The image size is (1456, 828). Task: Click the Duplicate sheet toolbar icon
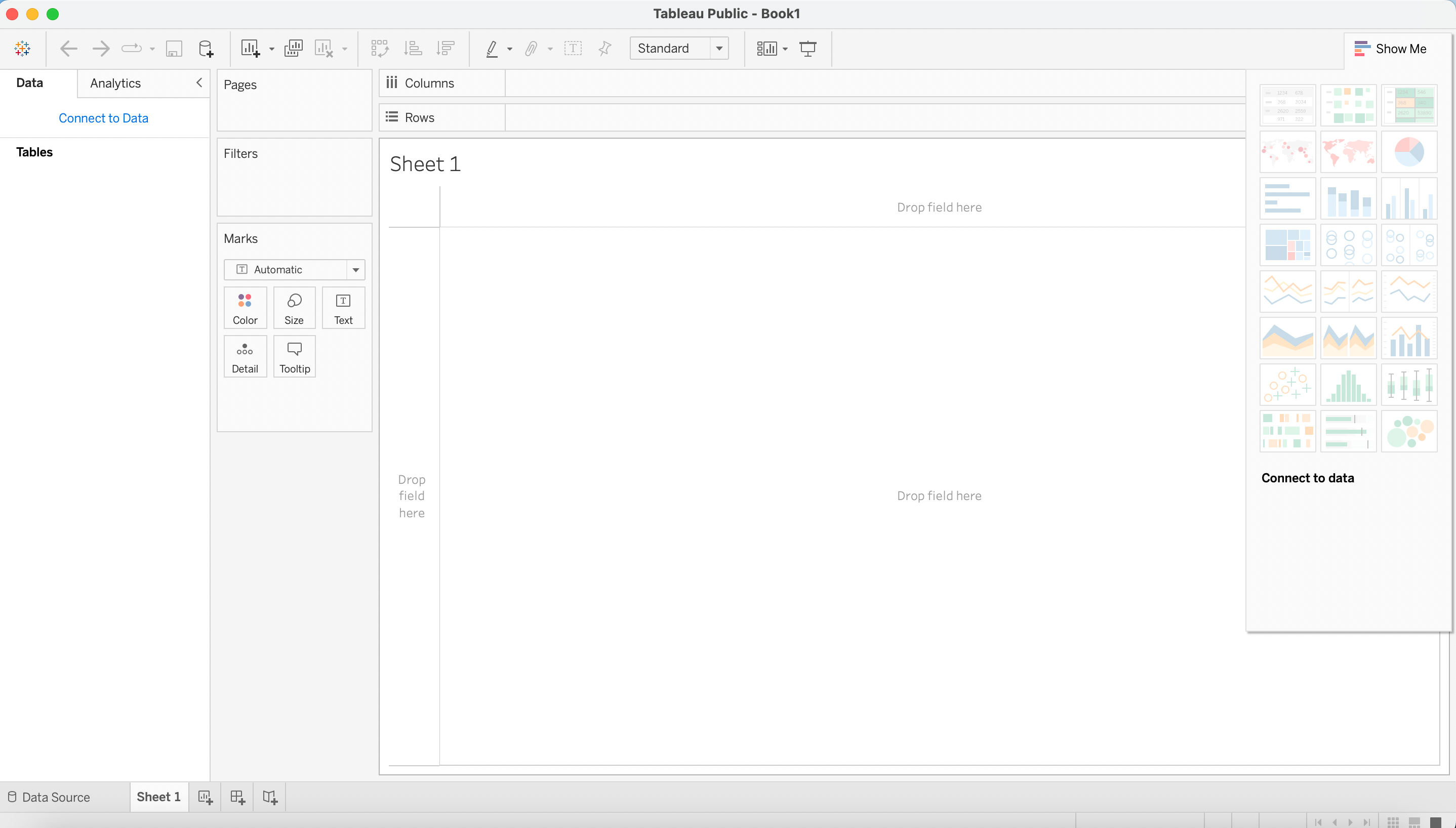(x=294, y=49)
